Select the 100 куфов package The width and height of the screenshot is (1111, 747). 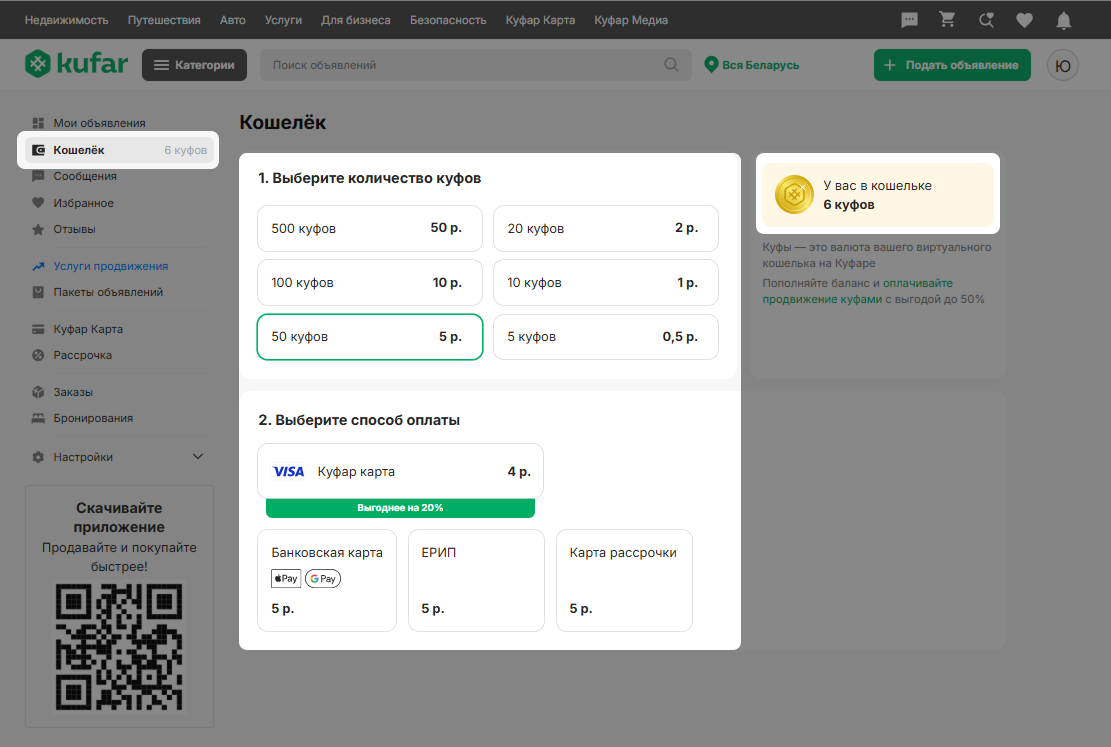tap(370, 282)
